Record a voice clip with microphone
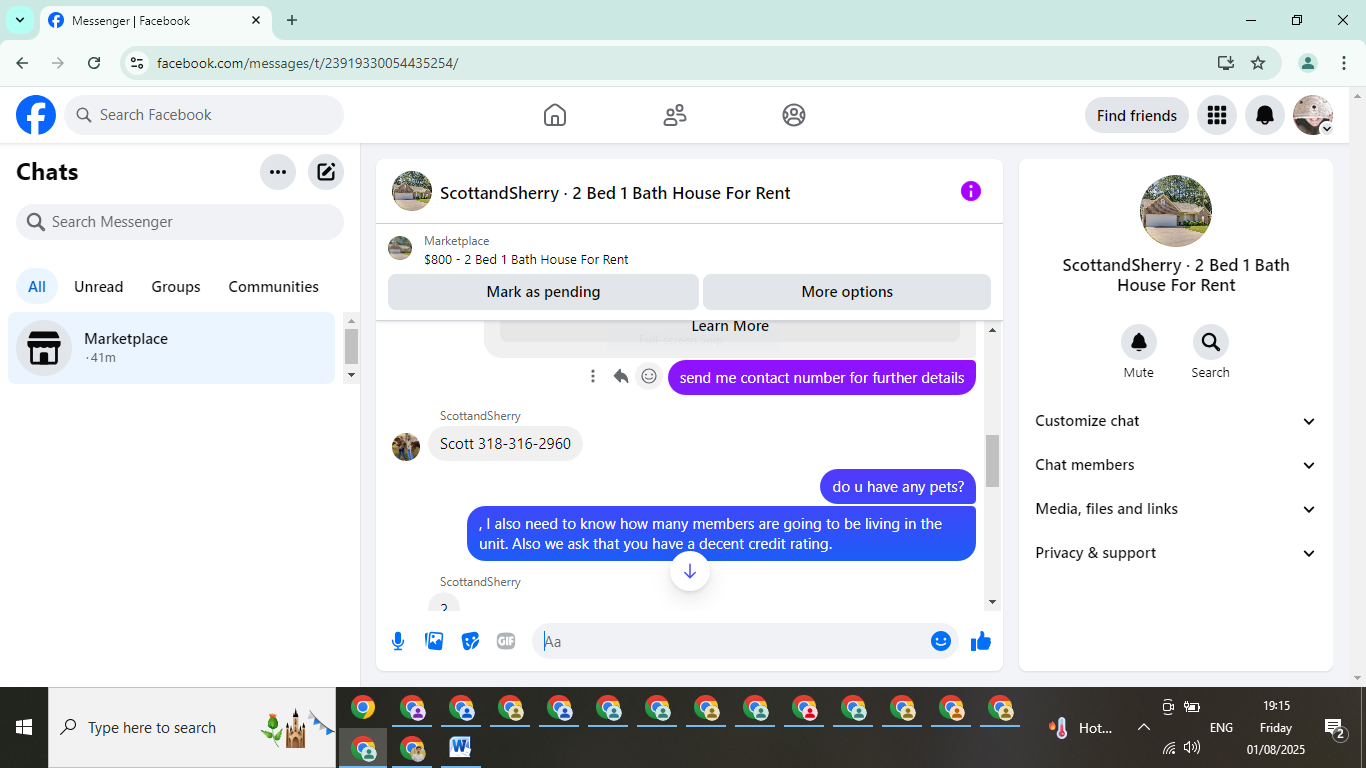This screenshot has width=1366, height=768. 398,641
